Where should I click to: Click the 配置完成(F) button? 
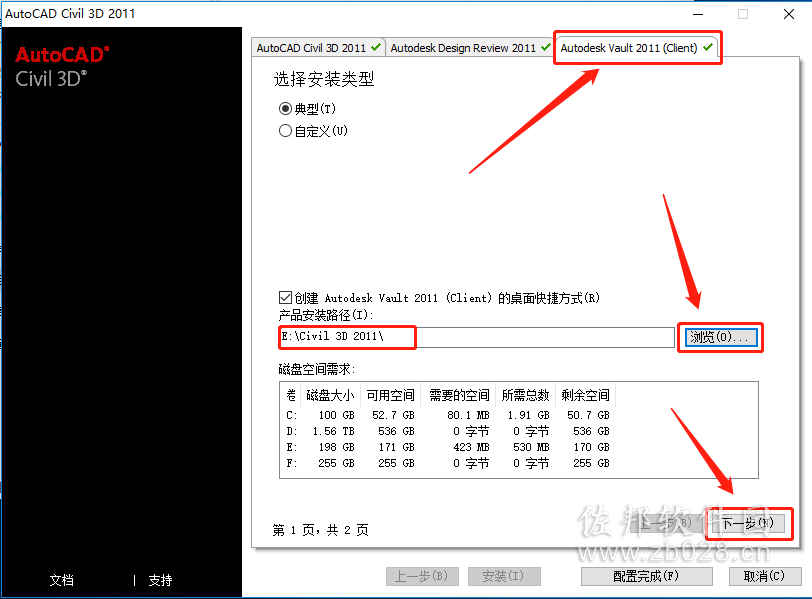[x=646, y=576]
